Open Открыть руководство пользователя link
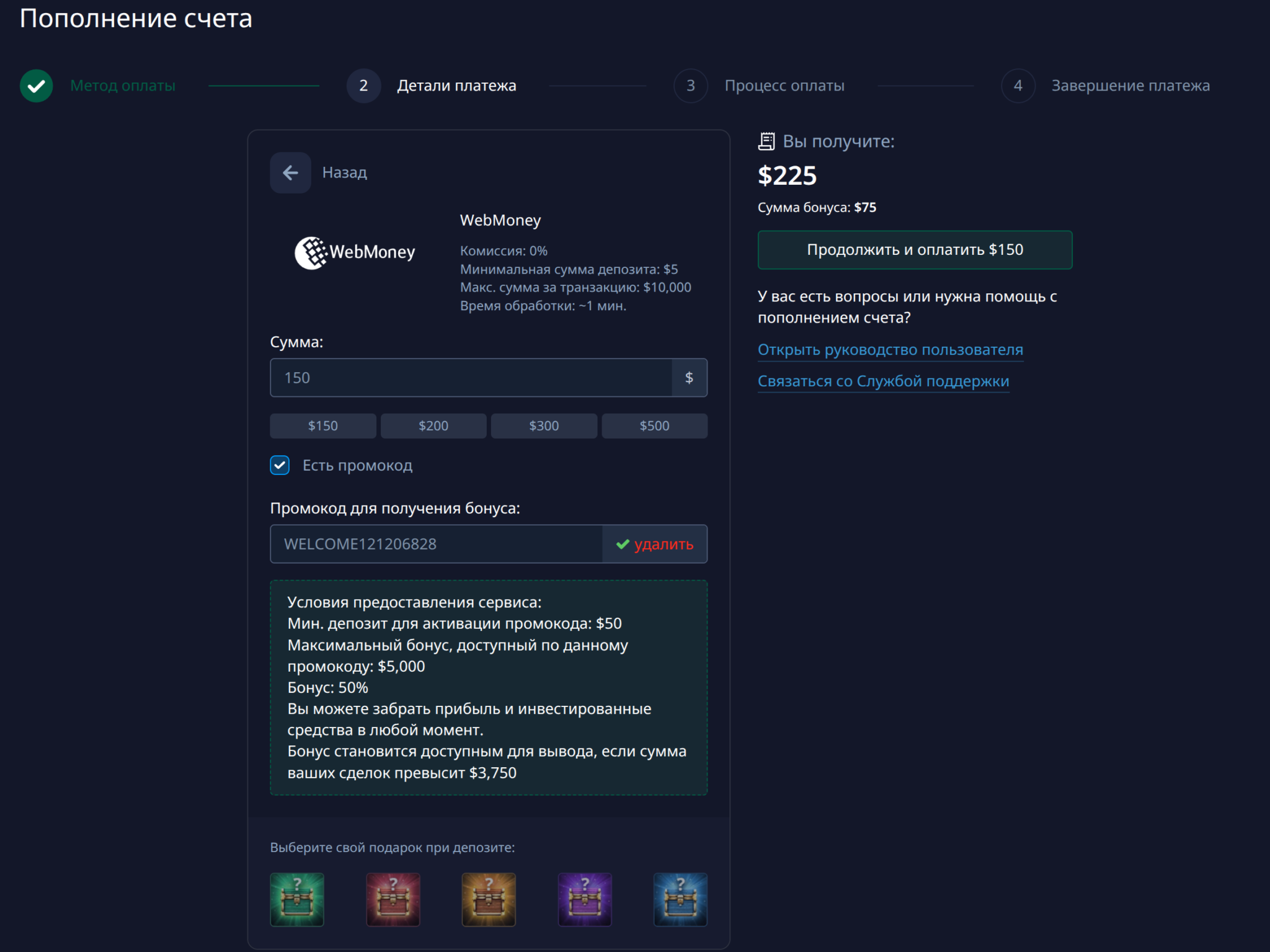 (890, 350)
